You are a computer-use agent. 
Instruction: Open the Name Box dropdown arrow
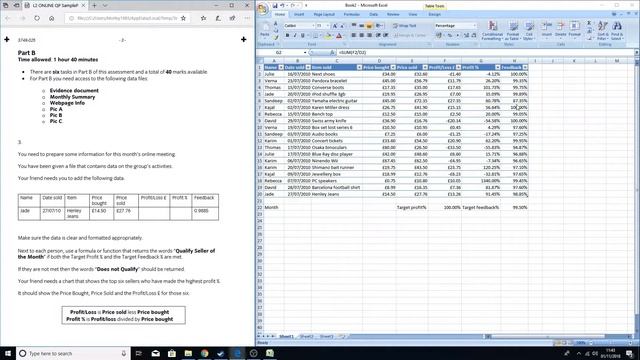coord(305,53)
